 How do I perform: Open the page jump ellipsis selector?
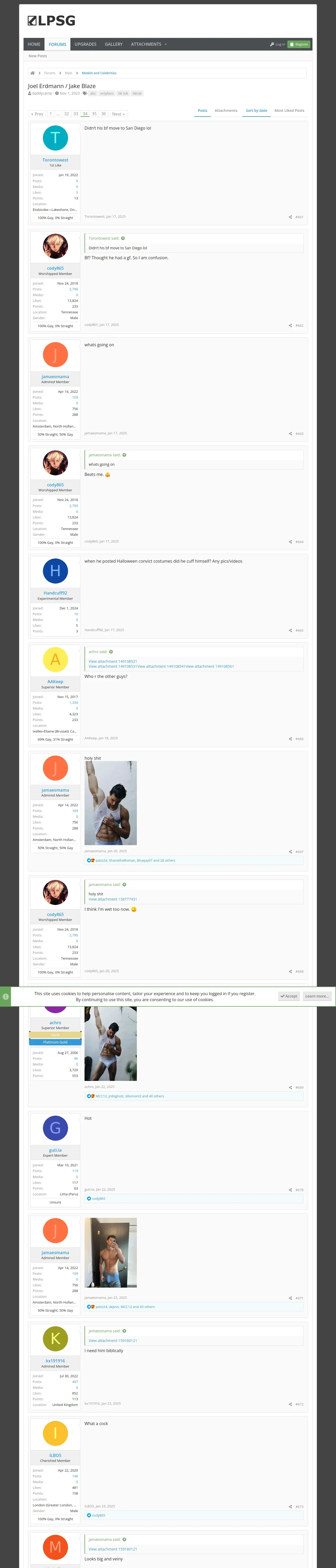[x=58, y=114]
